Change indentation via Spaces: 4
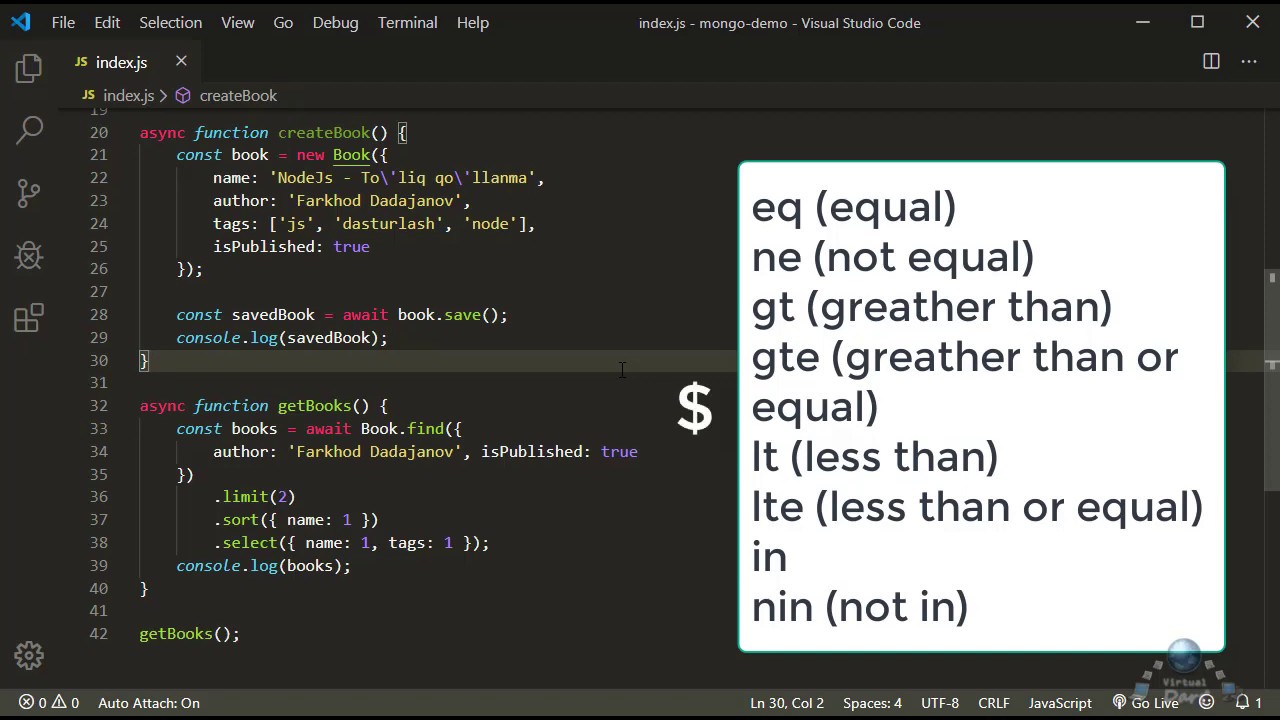This screenshot has height=720, width=1280. point(872,703)
